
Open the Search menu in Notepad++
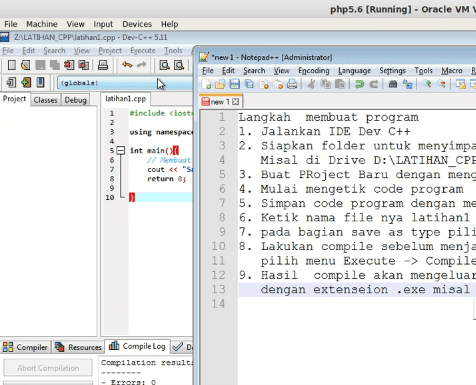[x=254, y=71]
